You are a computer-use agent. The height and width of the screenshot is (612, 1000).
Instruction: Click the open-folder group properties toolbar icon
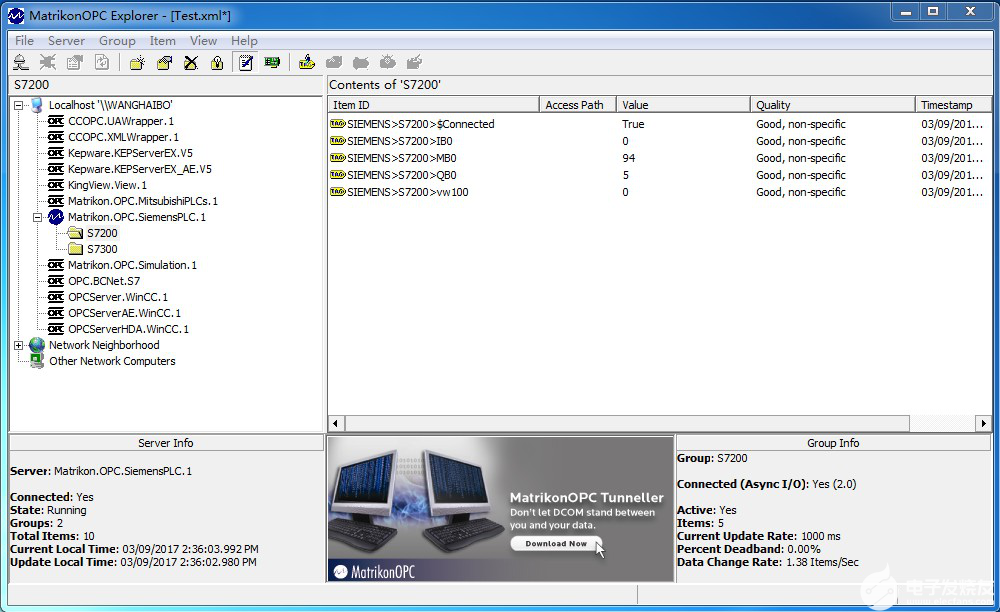164,63
